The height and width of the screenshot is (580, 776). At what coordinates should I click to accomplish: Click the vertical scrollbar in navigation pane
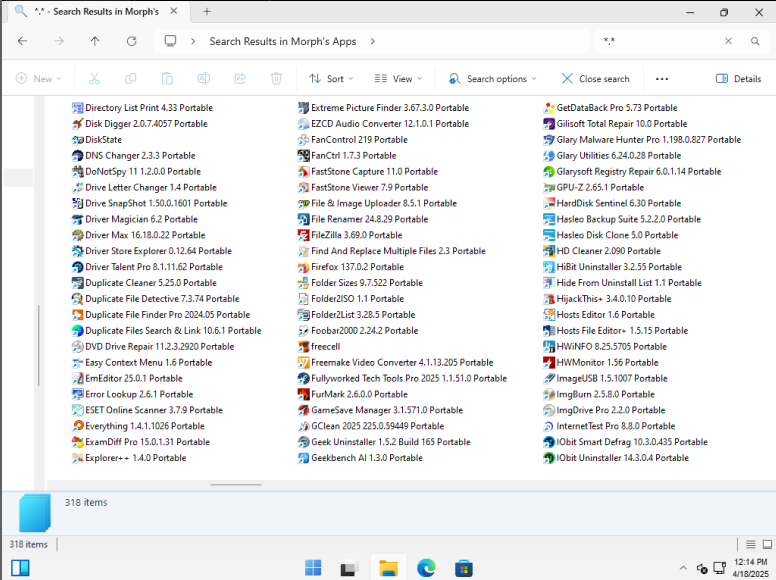[39, 345]
